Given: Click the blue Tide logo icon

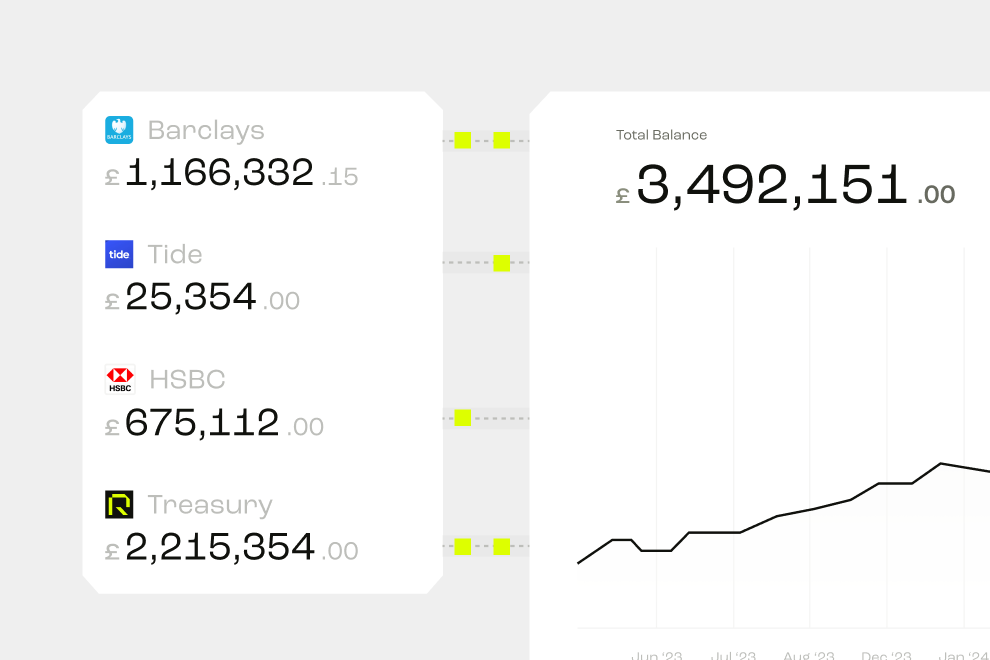Looking at the screenshot, I should click(119, 255).
